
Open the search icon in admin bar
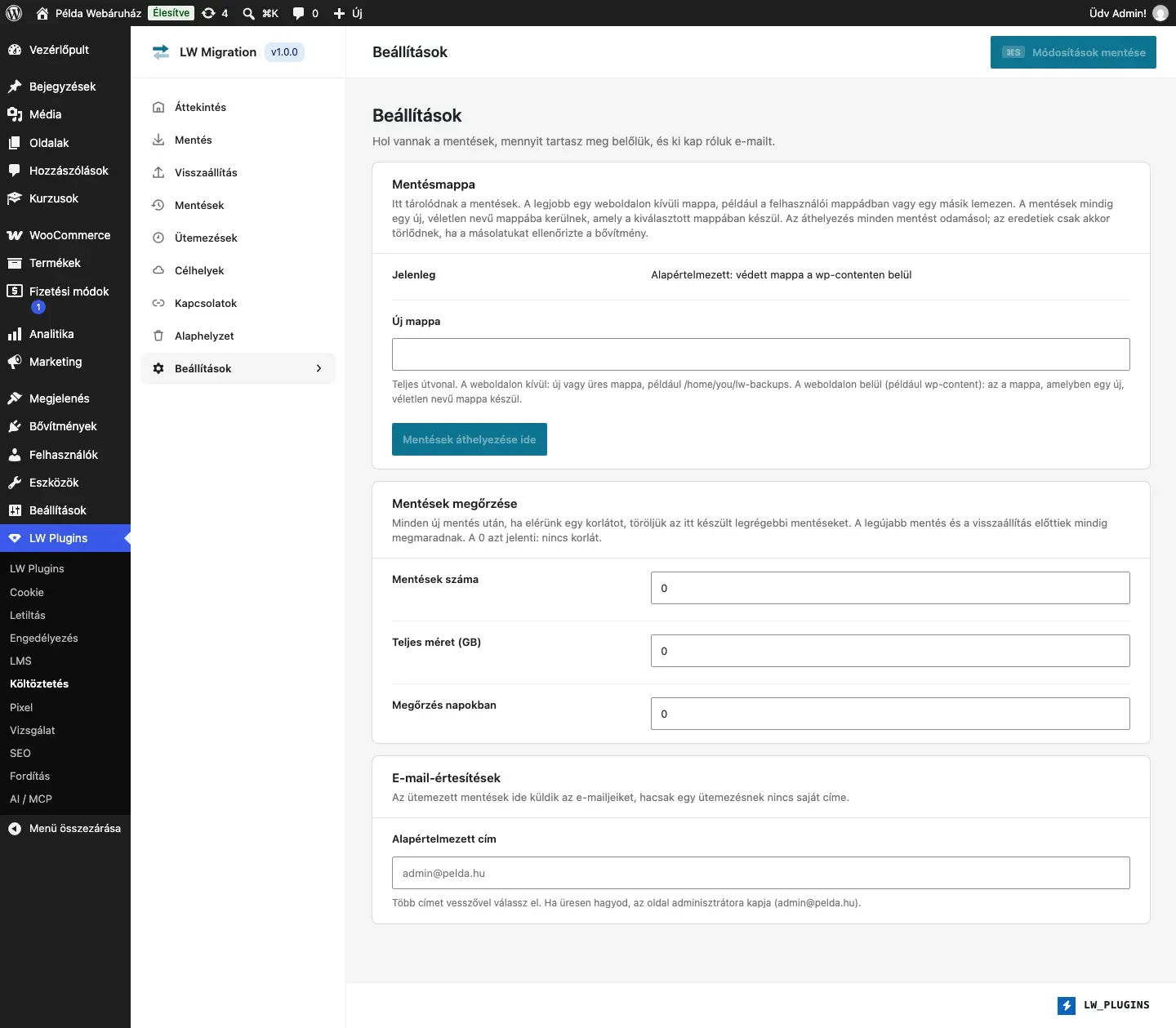click(x=248, y=13)
